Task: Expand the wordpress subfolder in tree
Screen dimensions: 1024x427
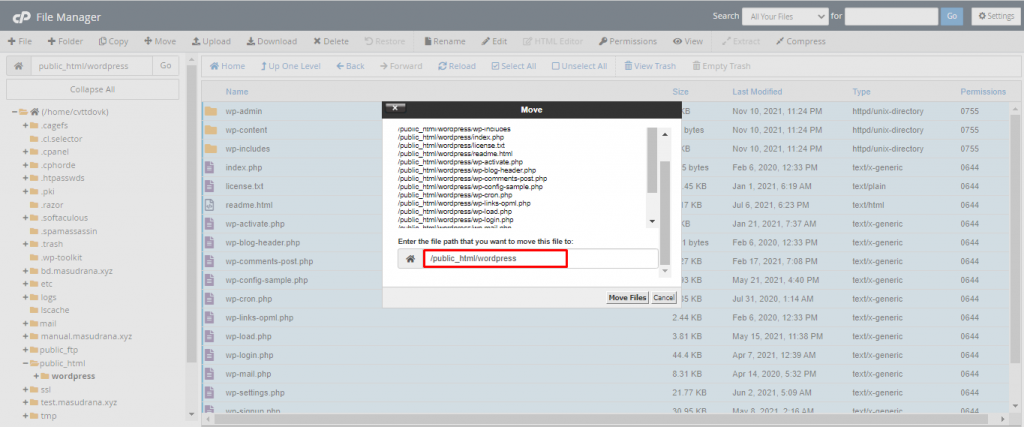Action: pyautogui.click(x=36, y=376)
